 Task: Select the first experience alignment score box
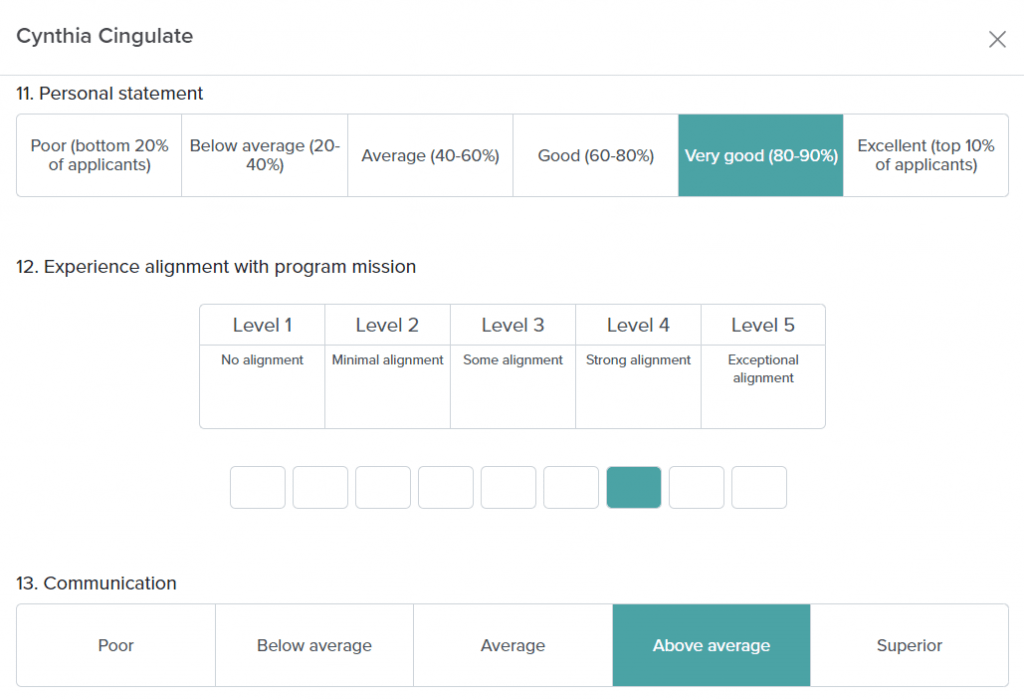click(x=258, y=487)
